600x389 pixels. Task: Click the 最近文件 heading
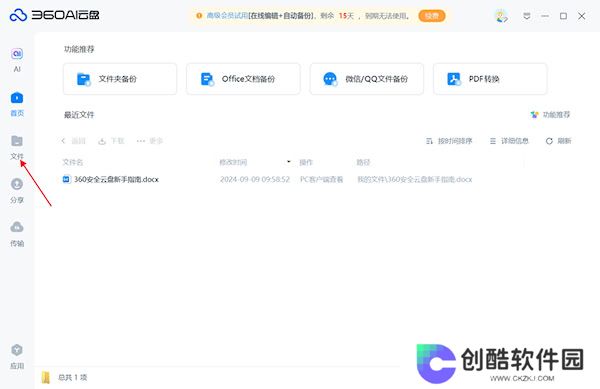pyautogui.click(x=79, y=115)
